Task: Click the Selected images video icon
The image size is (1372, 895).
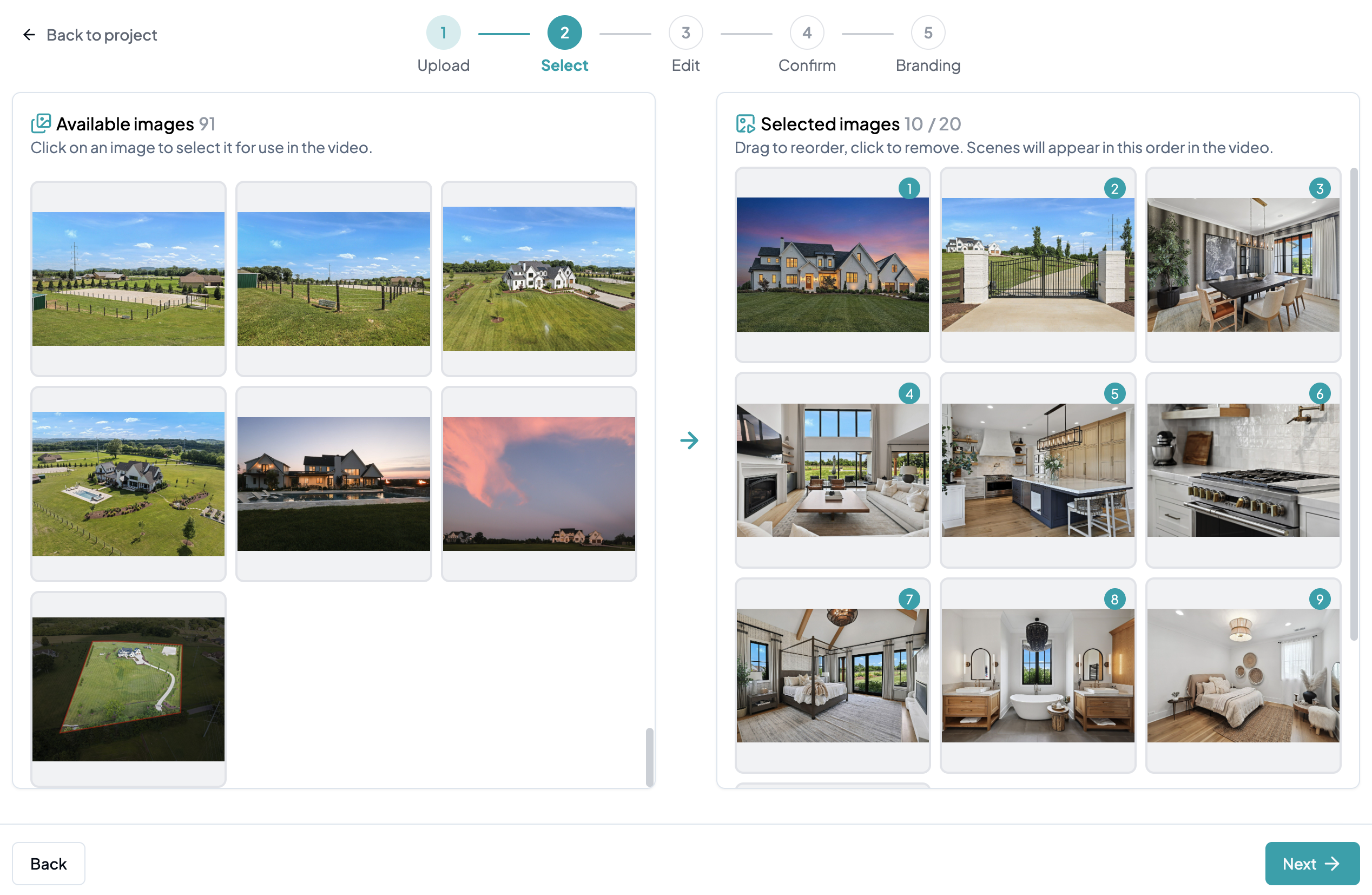Action: (x=745, y=123)
